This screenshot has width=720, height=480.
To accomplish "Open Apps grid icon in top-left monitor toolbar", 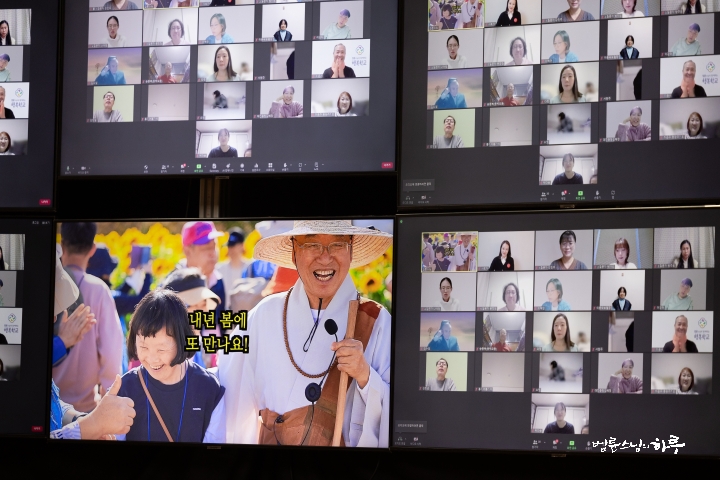I will pos(270,165).
